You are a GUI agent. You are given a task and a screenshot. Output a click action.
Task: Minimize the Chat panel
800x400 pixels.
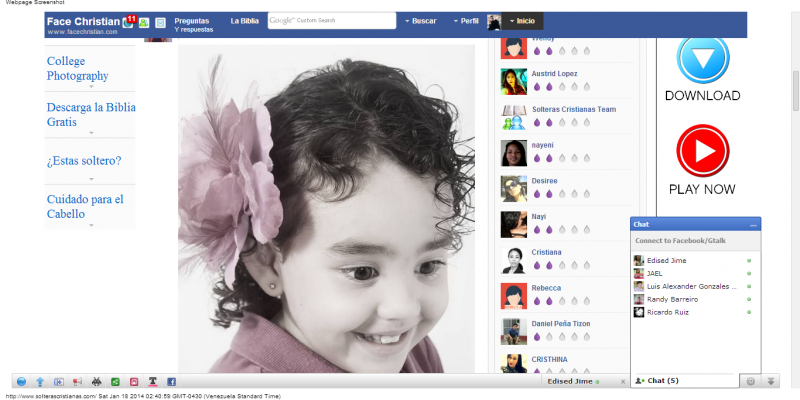(x=753, y=225)
